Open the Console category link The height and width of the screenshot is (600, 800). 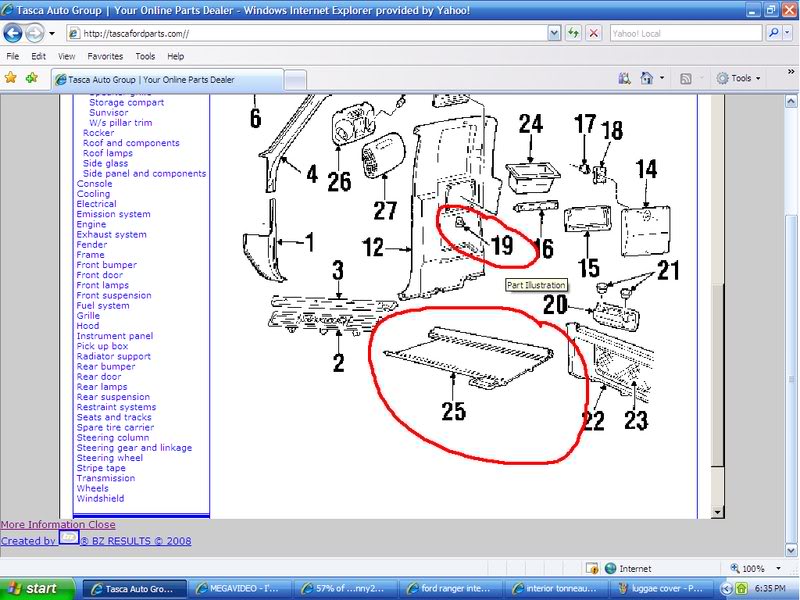tap(94, 184)
